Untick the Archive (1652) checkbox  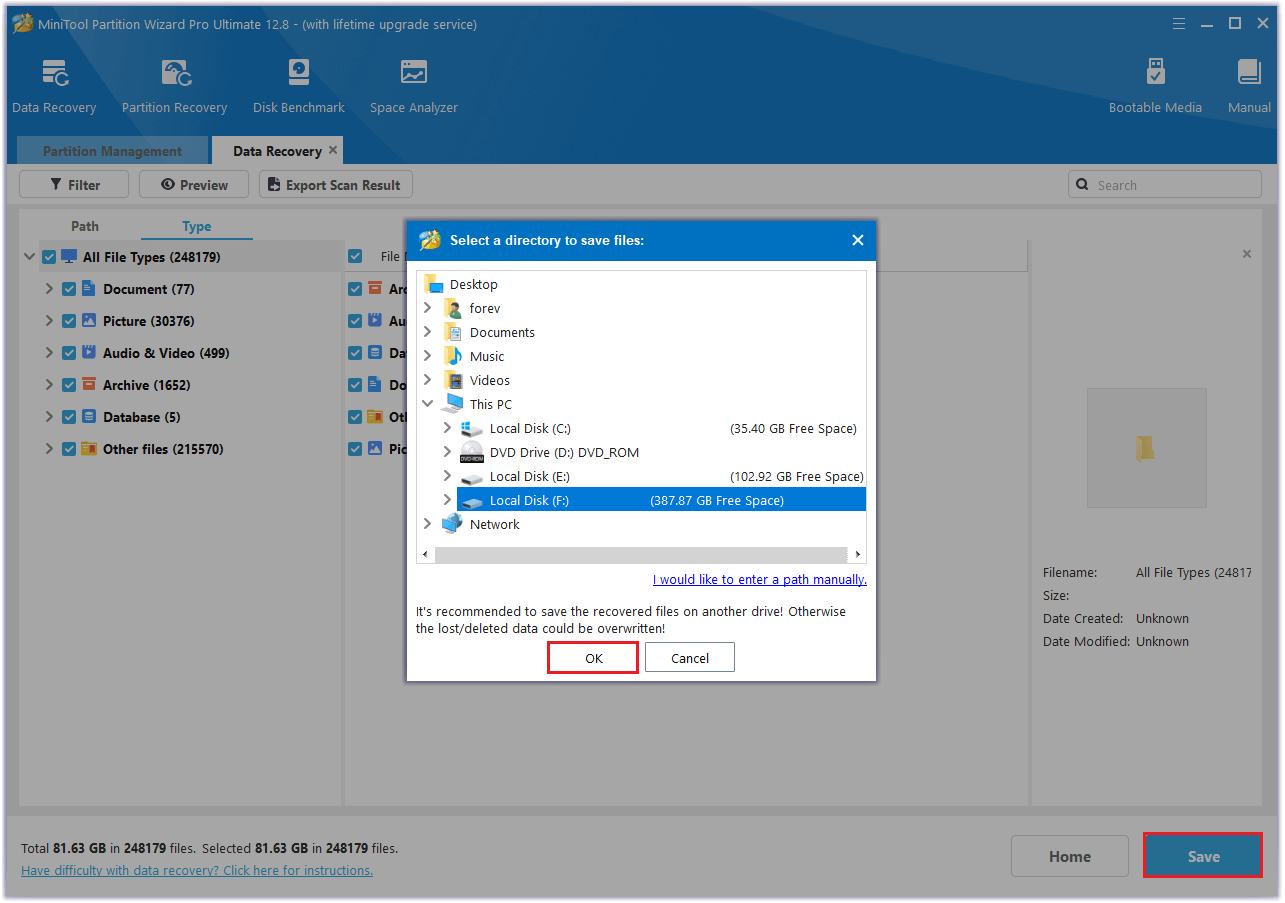tap(69, 385)
